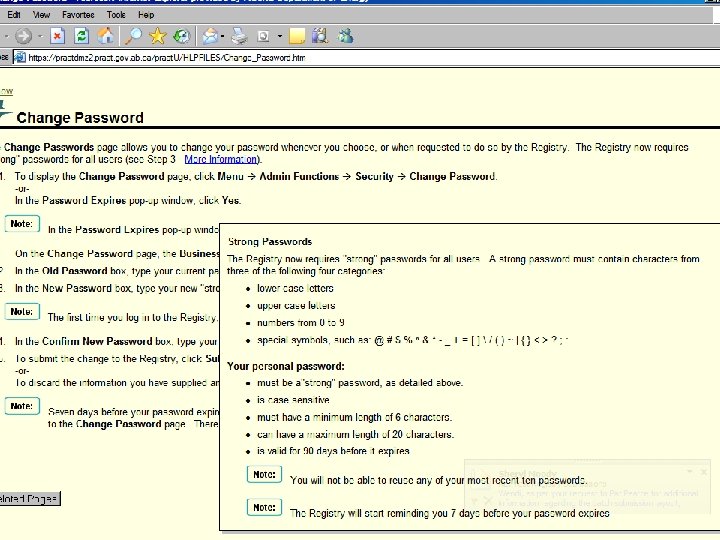The height and width of the screenshot is (540, 720).
Task: Click Note label beside 'In the Password Expires pop-up'
Action: tap(22, 224)
